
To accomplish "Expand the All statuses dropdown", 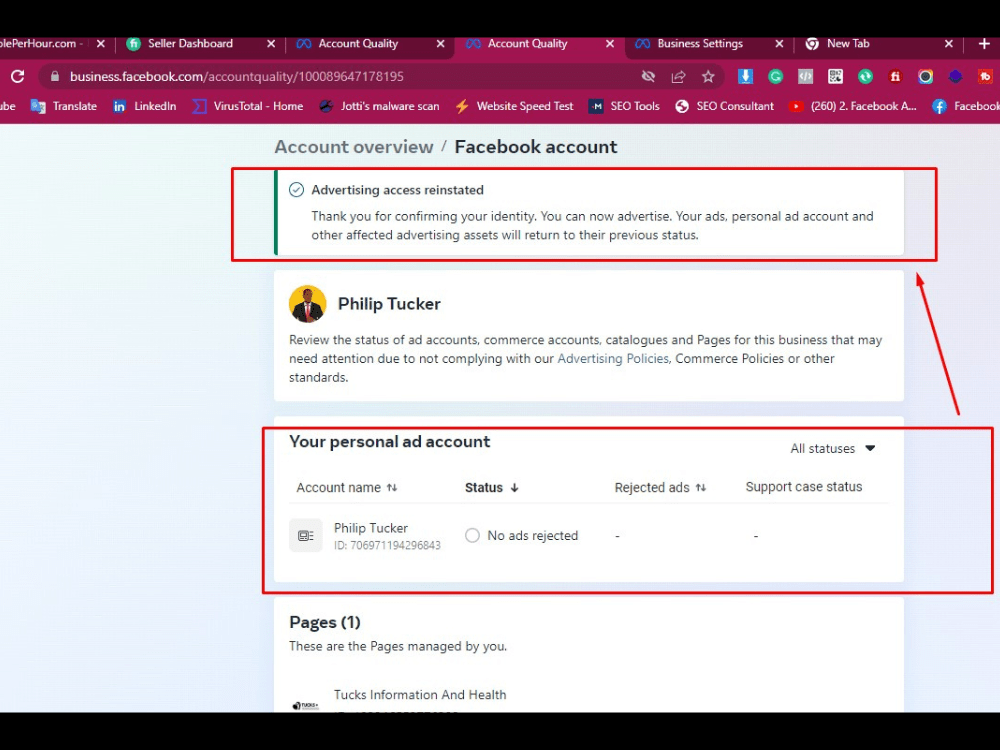I will 833,448.
